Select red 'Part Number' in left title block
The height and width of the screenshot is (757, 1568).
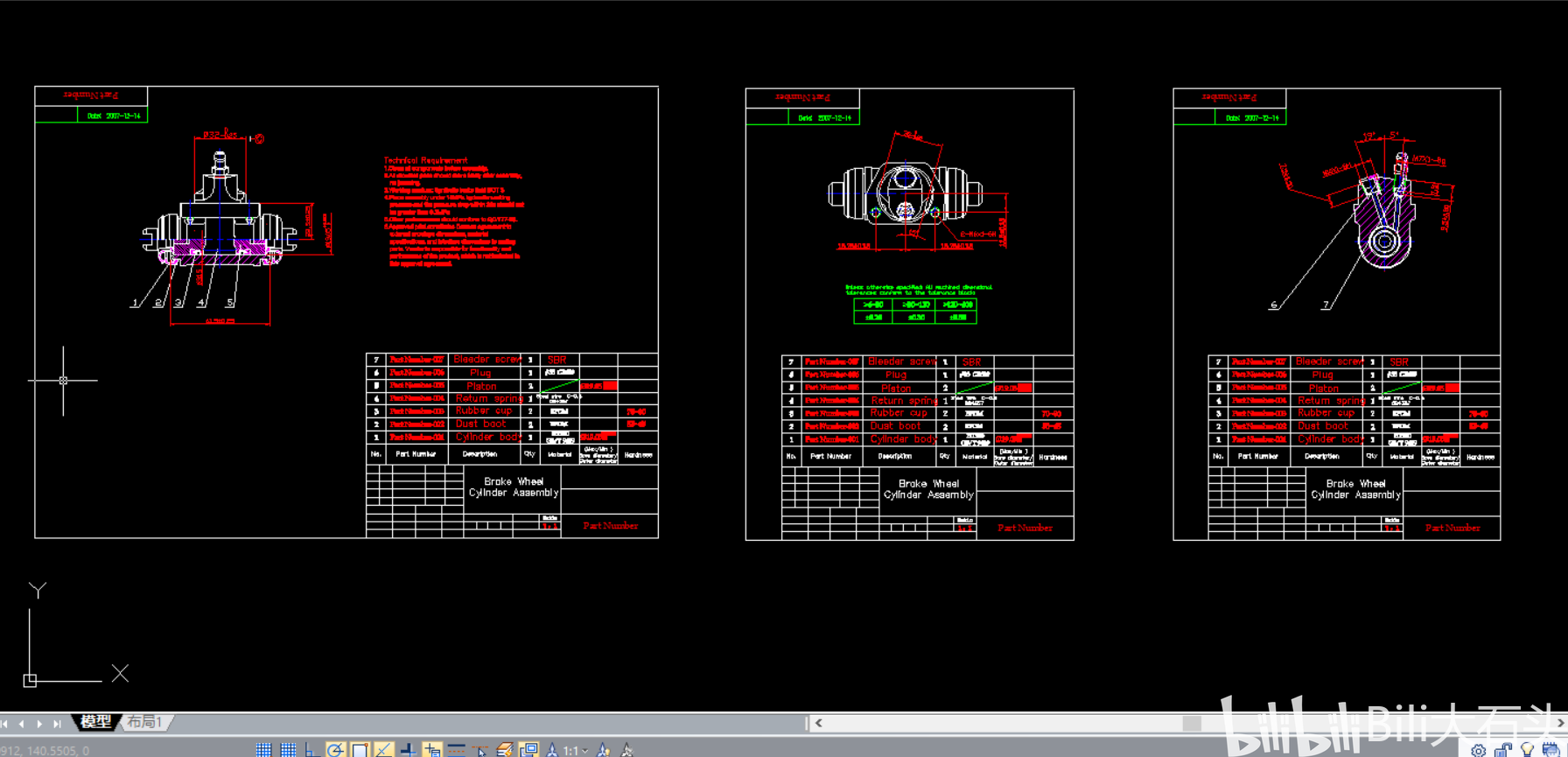pyautogui.click(x=610, y=526)
